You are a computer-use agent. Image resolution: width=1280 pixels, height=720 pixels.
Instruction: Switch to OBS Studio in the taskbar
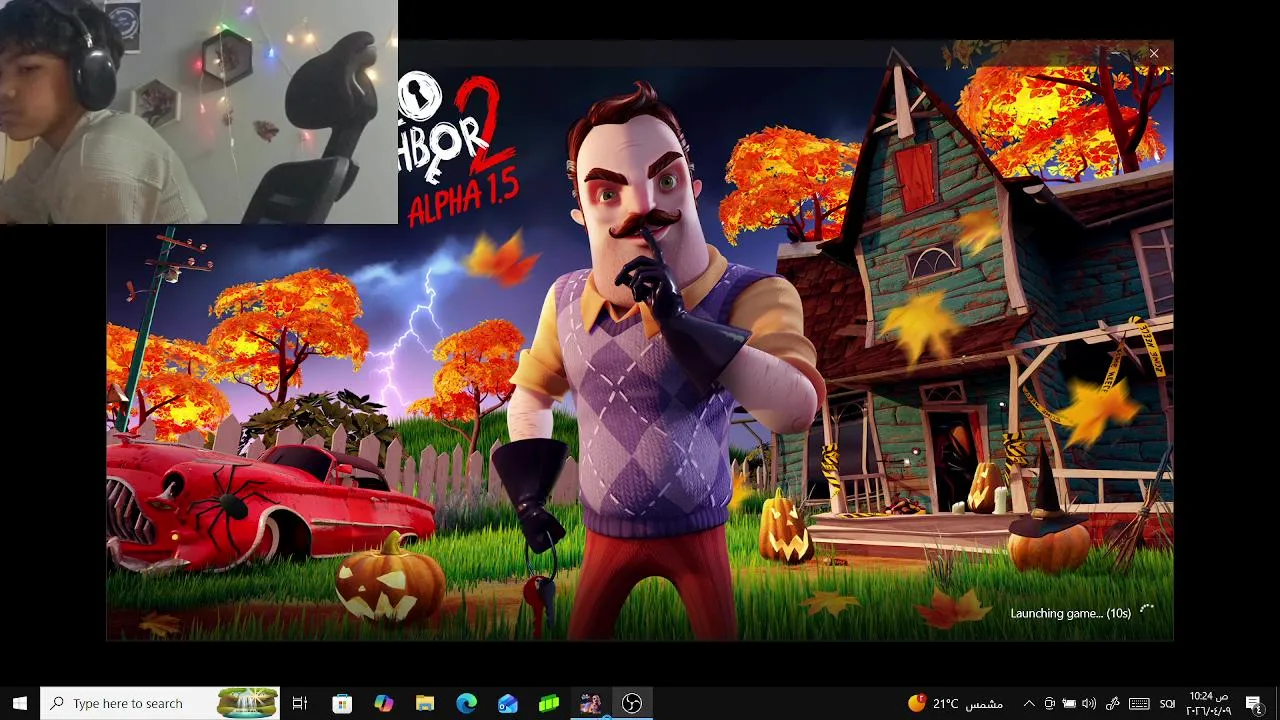(x=632, y=703)
